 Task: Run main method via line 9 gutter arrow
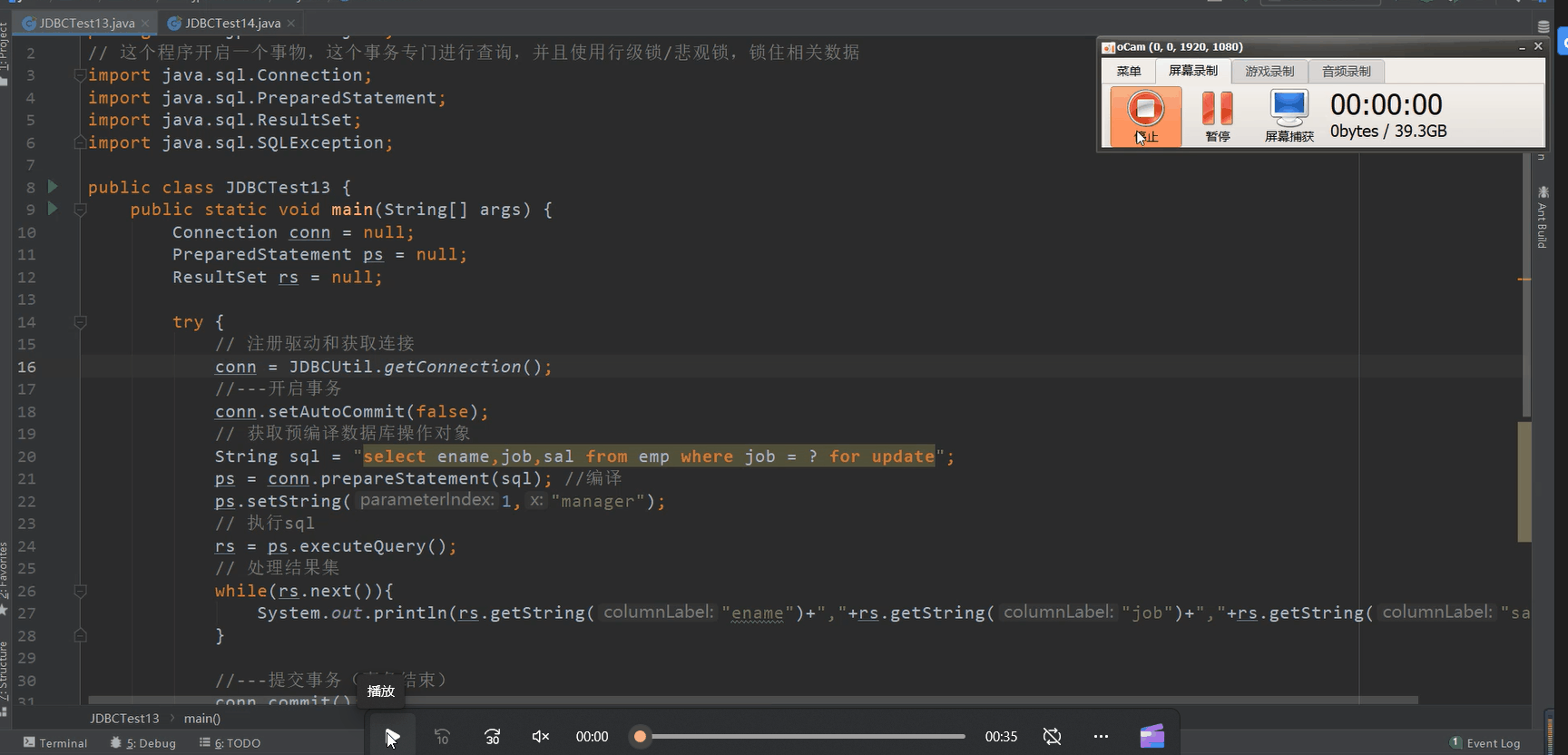tap(53, 209)
